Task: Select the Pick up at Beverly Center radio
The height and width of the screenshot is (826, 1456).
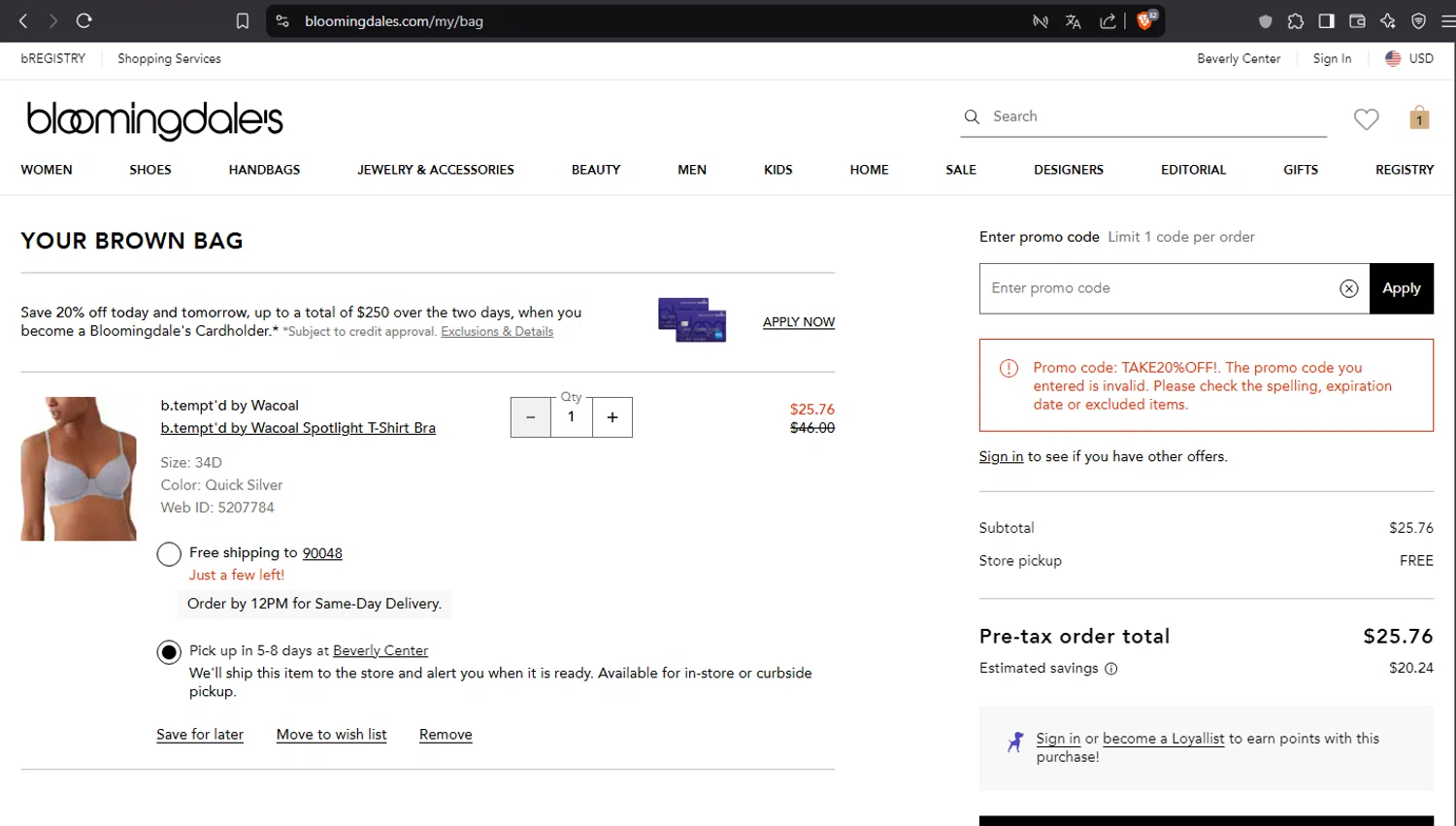Action: [x=169, y=652]
